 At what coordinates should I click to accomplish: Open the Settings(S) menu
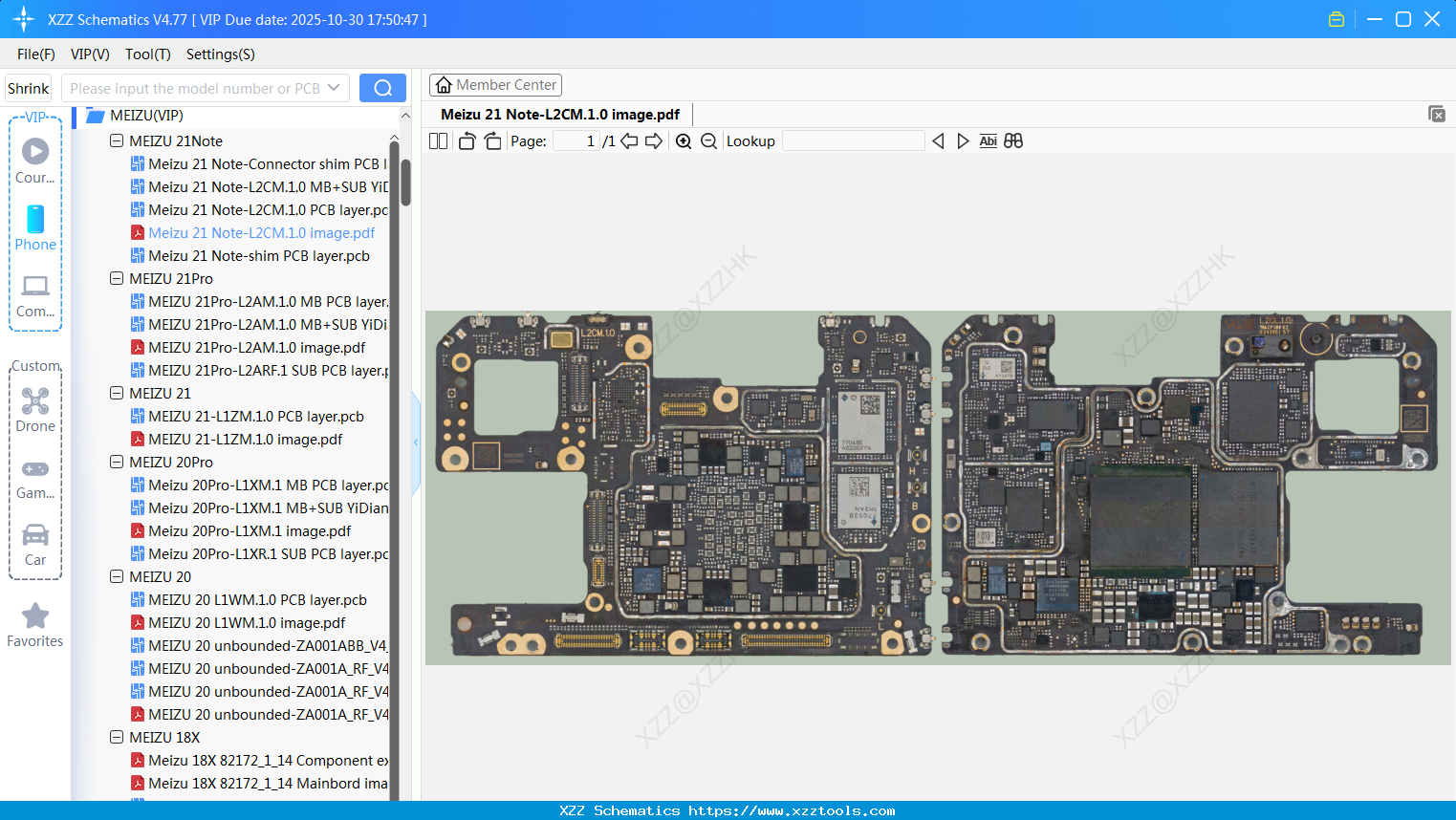(x=221, y=54)
